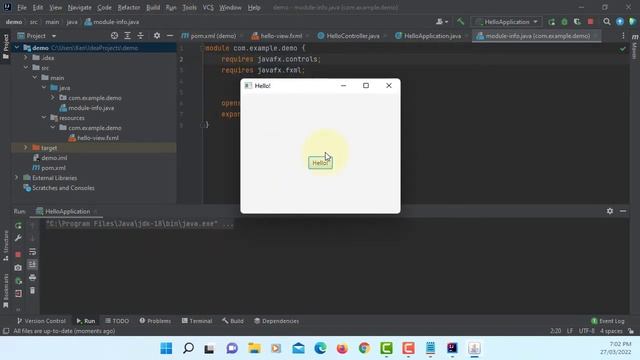Open Project panel settings gear
Screen dimensions: 640x360
pos(157,36)
